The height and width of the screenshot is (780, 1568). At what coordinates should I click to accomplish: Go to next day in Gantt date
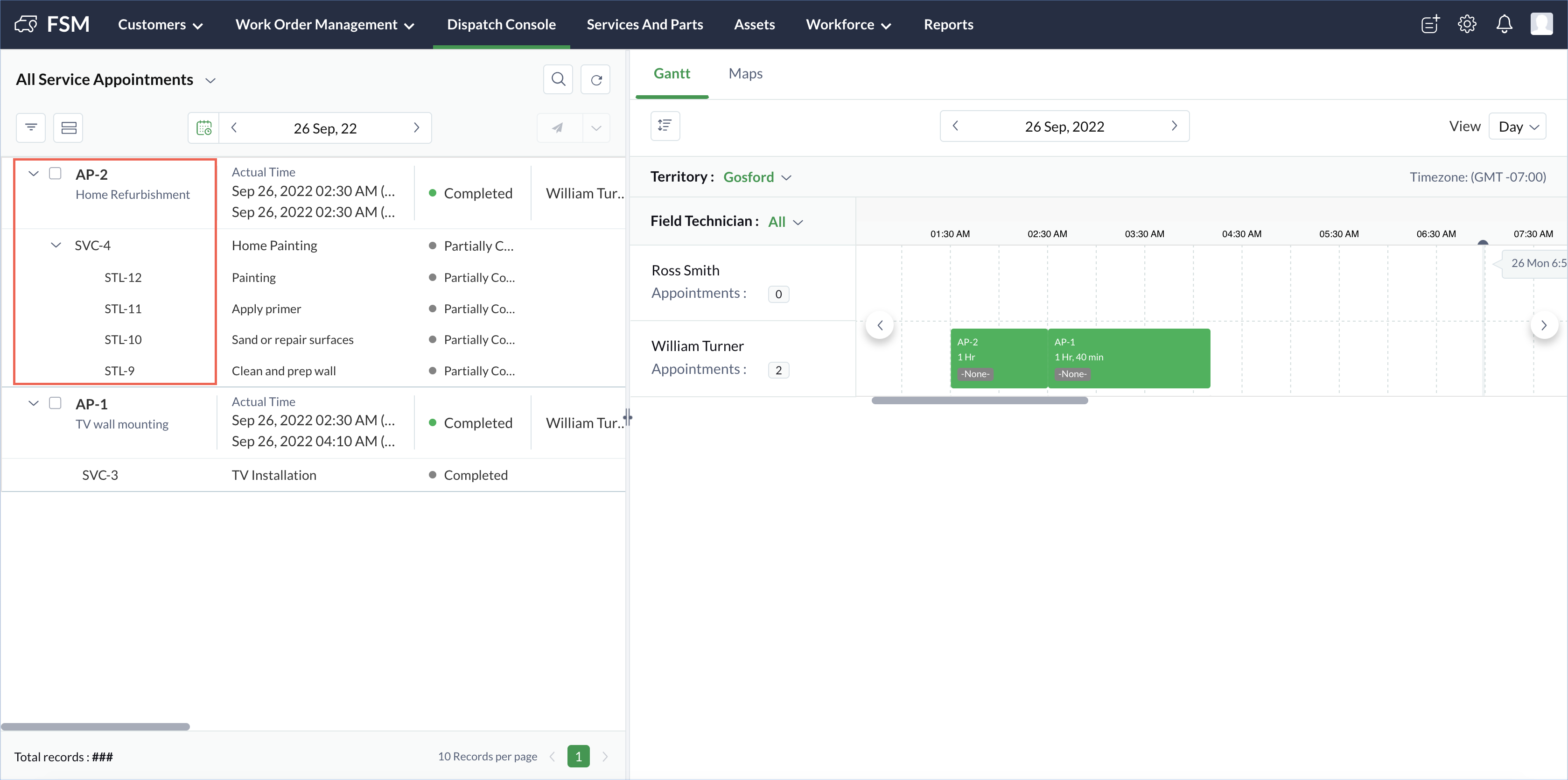pyautogui.click(x=1174, y=126)
